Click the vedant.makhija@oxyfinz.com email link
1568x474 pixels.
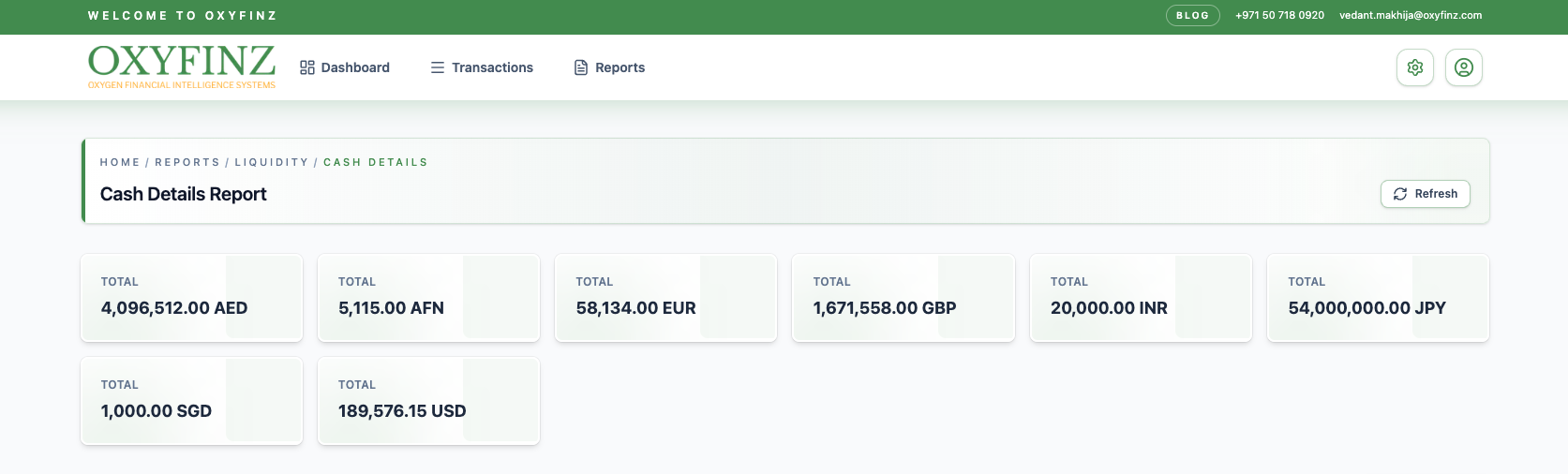click(1411, 15)
